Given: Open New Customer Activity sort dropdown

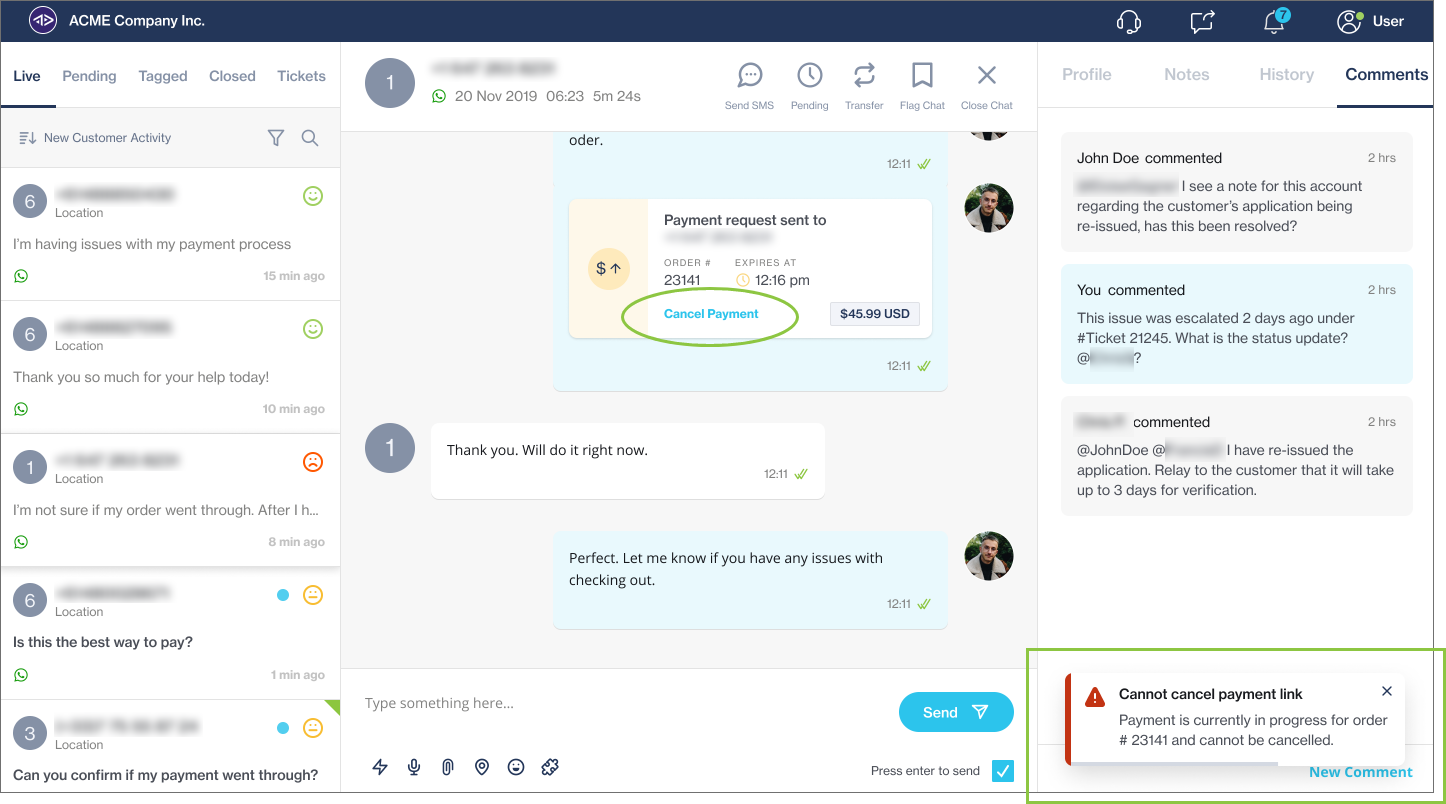Looking at the screenshot, I should [x=96, y=138].
